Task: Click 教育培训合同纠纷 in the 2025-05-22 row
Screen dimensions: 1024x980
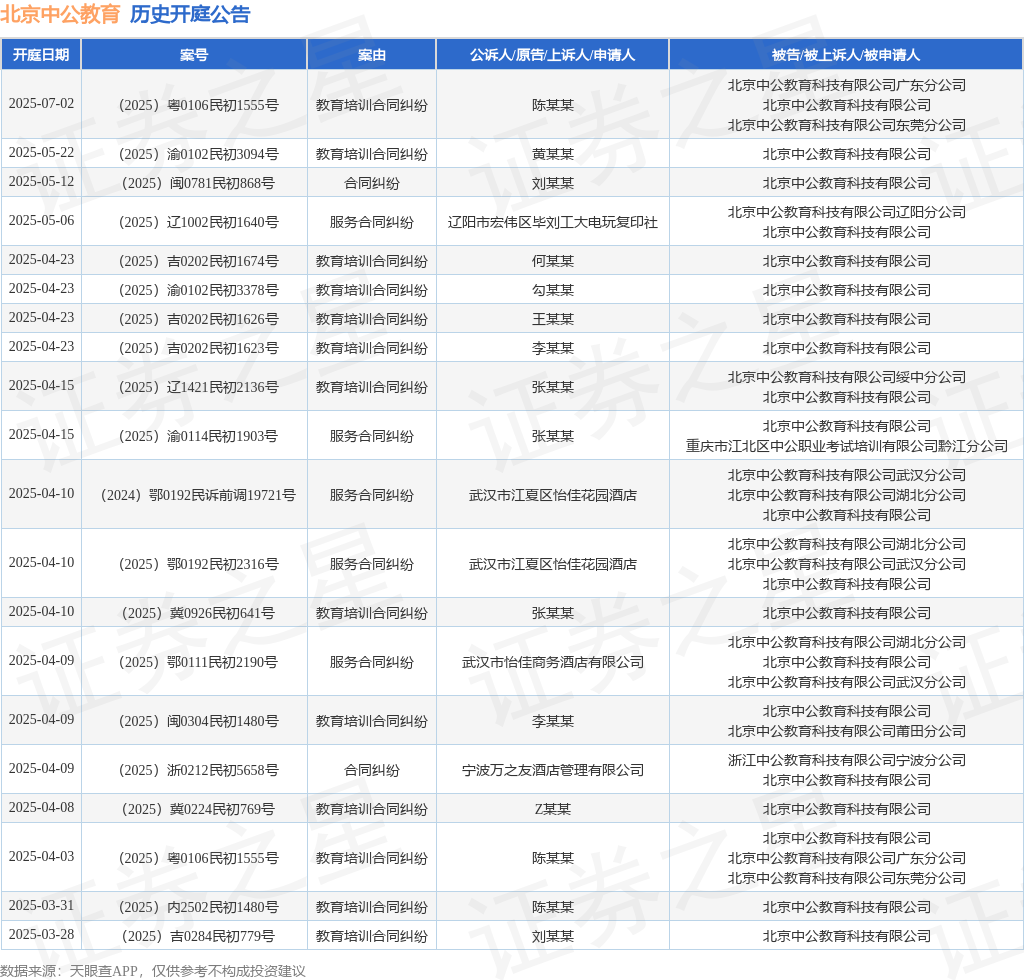Action: click(x=372, y=154)
